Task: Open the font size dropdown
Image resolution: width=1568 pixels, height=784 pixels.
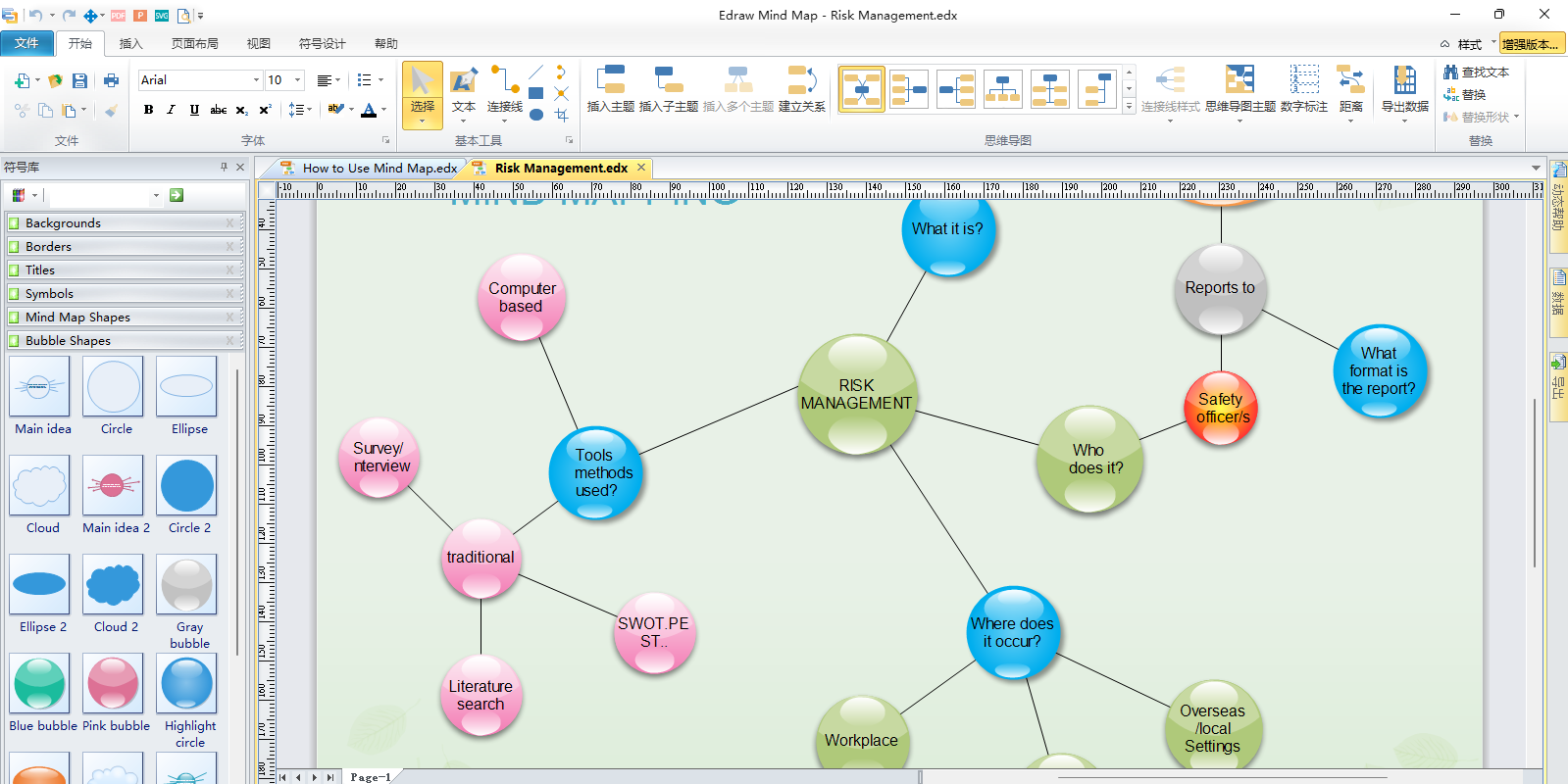Action: click(297, 80)
